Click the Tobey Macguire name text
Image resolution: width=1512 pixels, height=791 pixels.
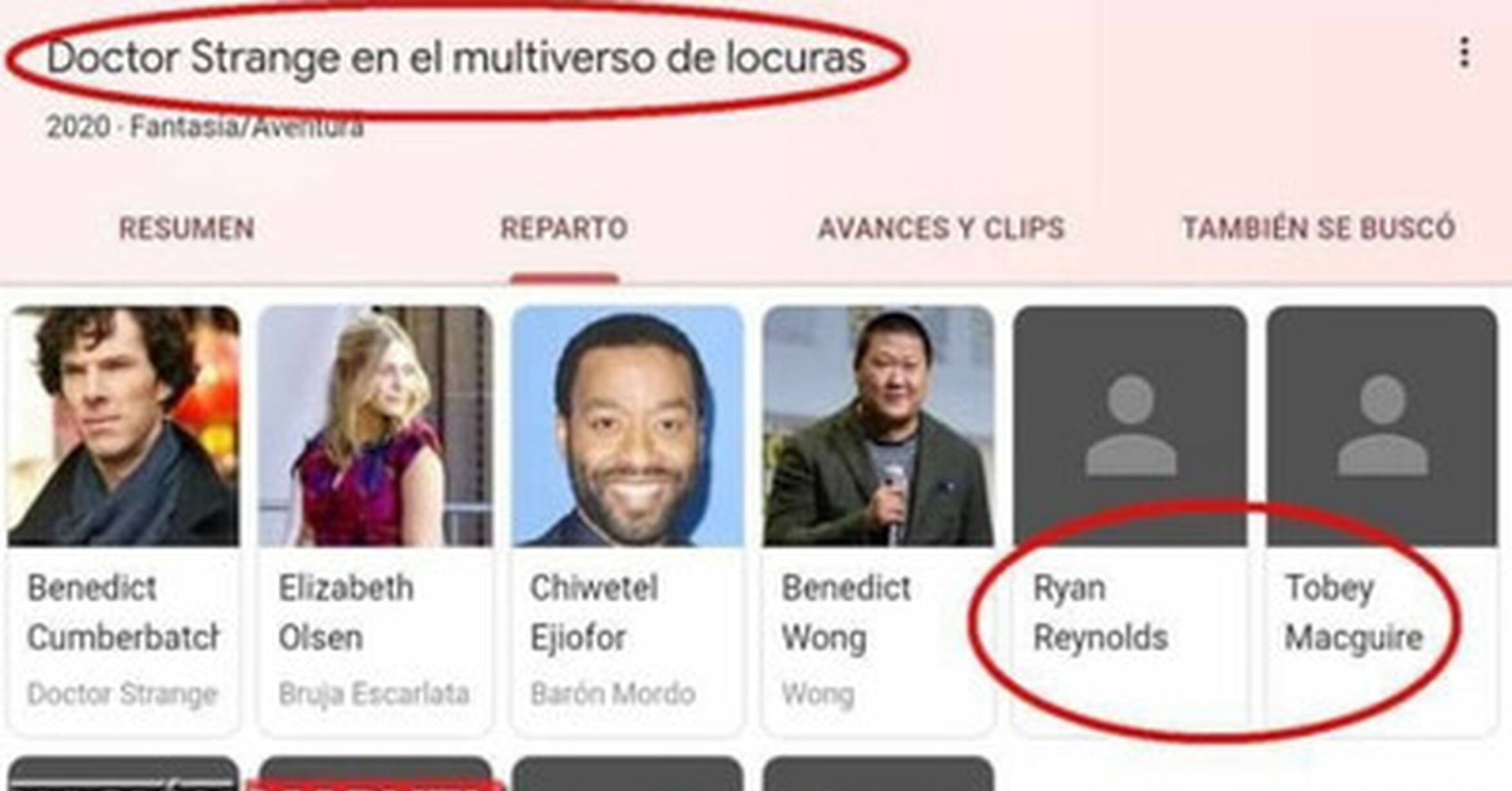(1353, 613)
